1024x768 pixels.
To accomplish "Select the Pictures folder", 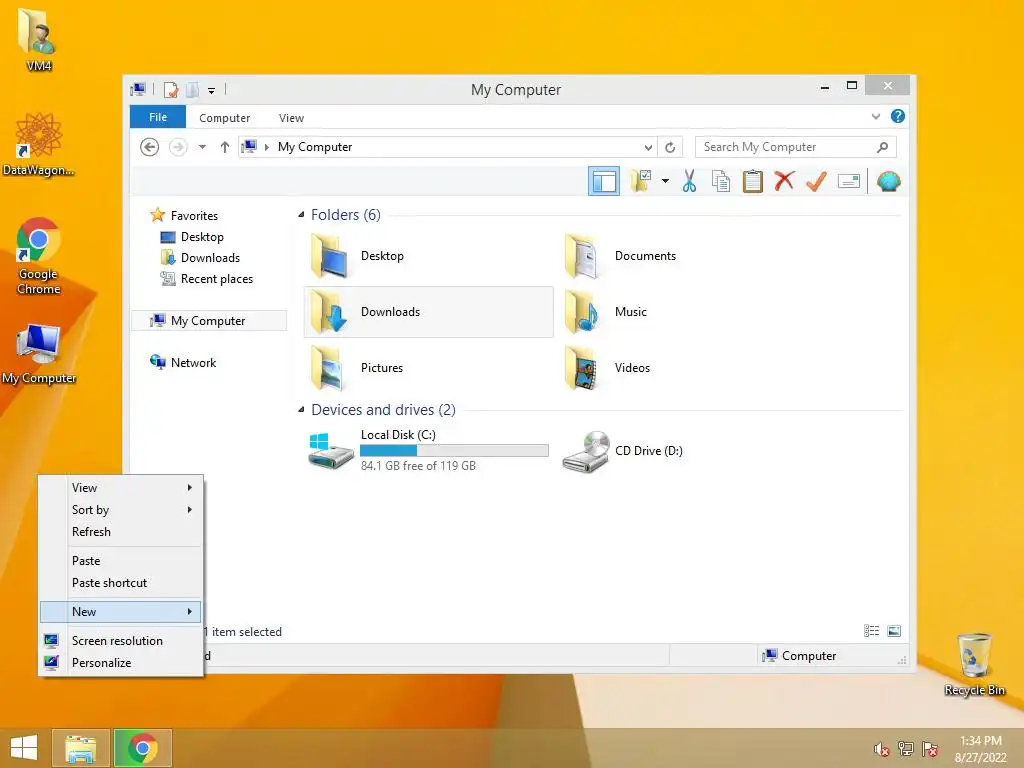I will click(428, 368).
